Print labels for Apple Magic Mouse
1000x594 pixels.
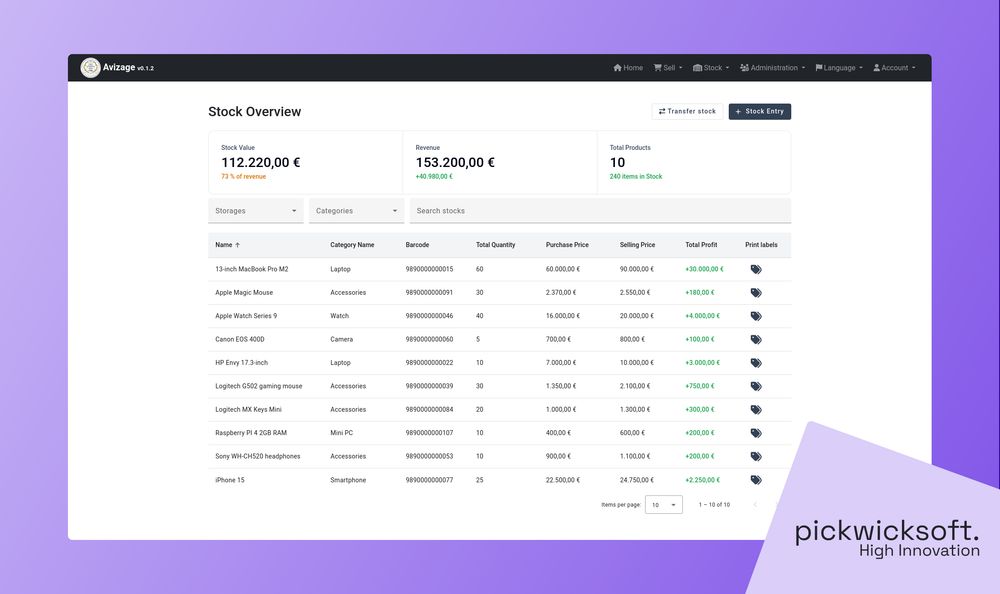[756, 293]
